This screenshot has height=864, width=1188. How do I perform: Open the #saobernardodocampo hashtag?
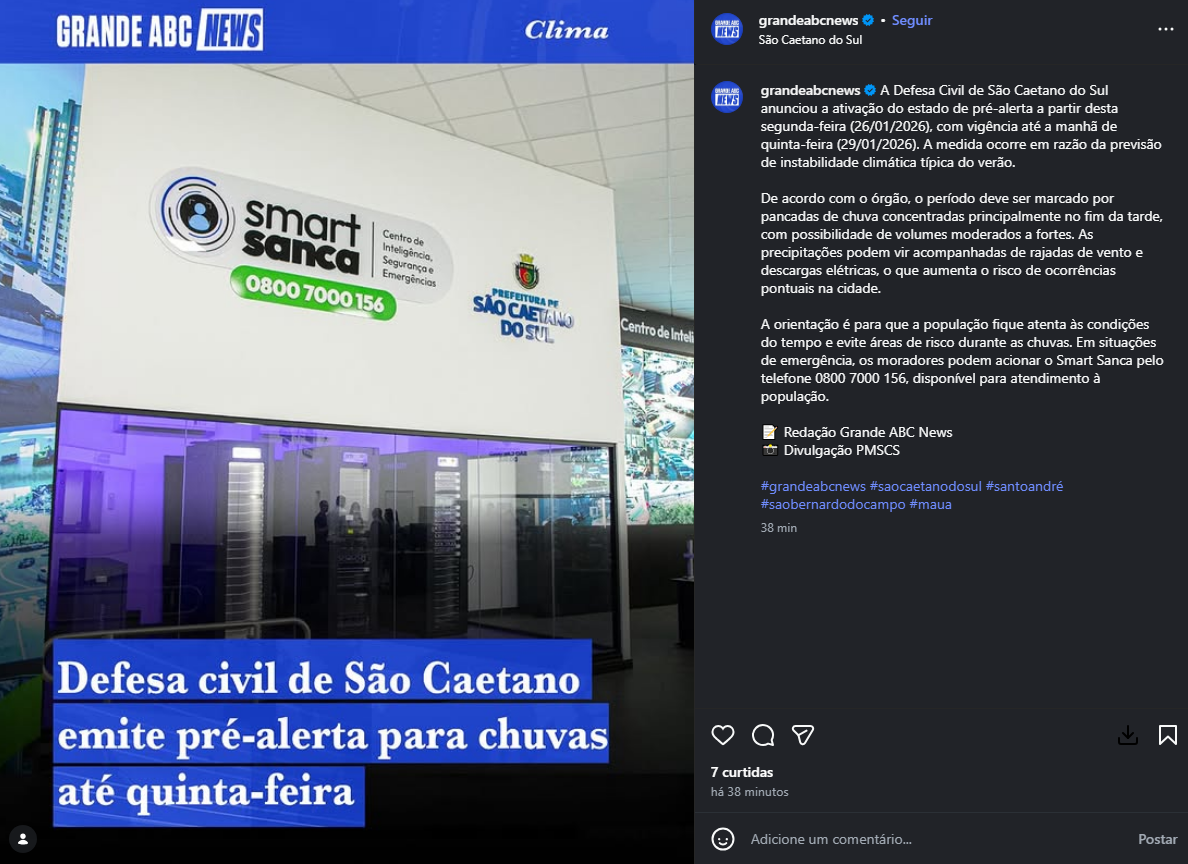[x=833, y=504]
